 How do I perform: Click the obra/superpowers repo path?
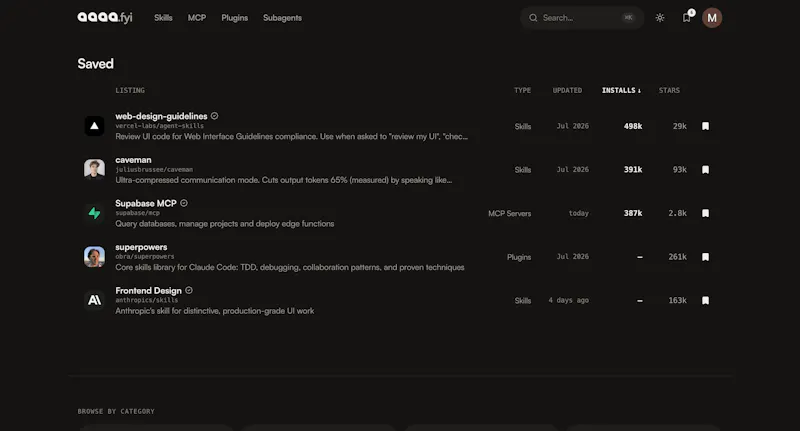[144, 257]
